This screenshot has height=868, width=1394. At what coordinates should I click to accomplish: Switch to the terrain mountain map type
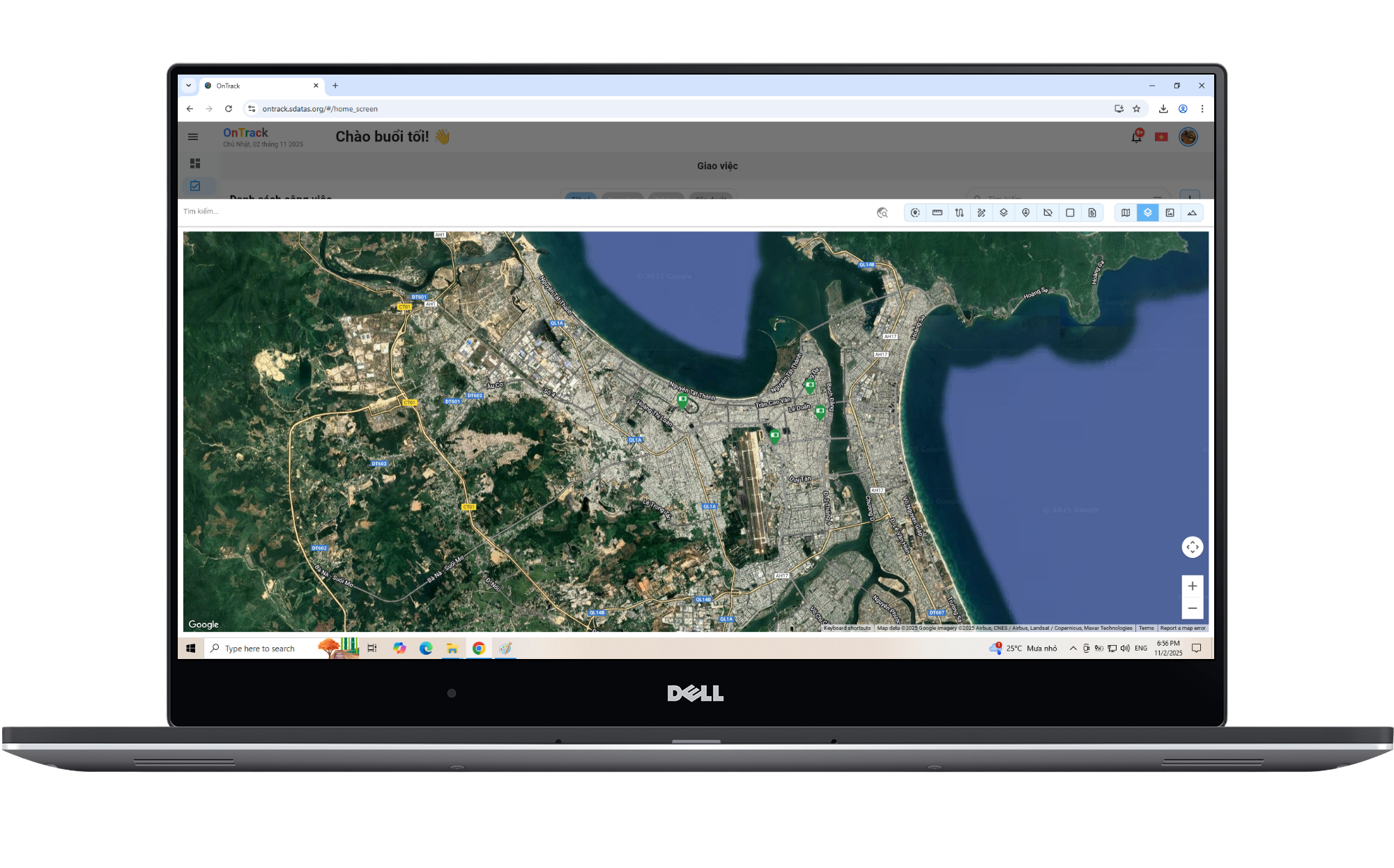1192,212
